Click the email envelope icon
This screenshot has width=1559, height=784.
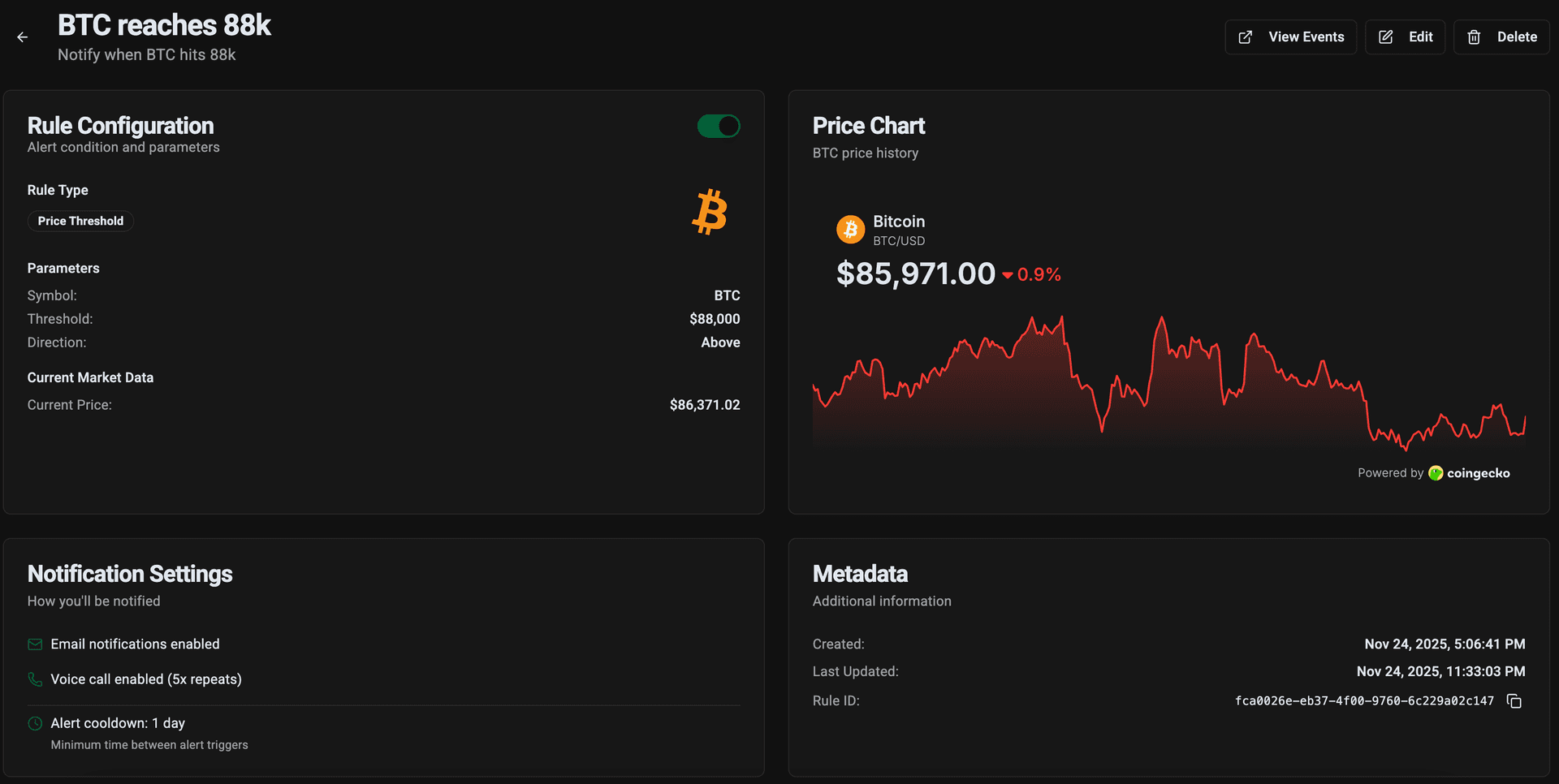click(x=35, y=644)
